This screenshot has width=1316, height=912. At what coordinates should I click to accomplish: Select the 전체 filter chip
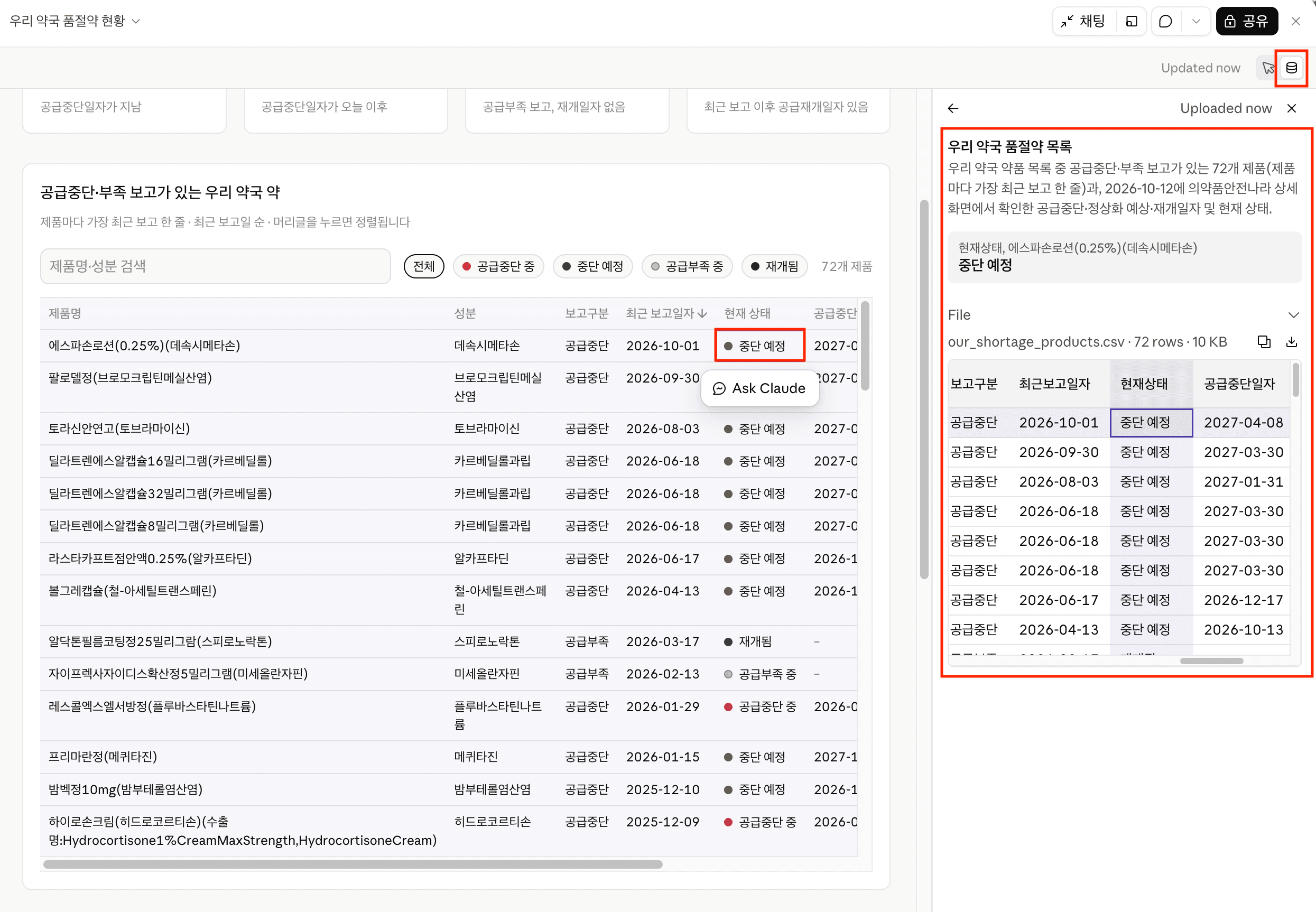[423, 266]
